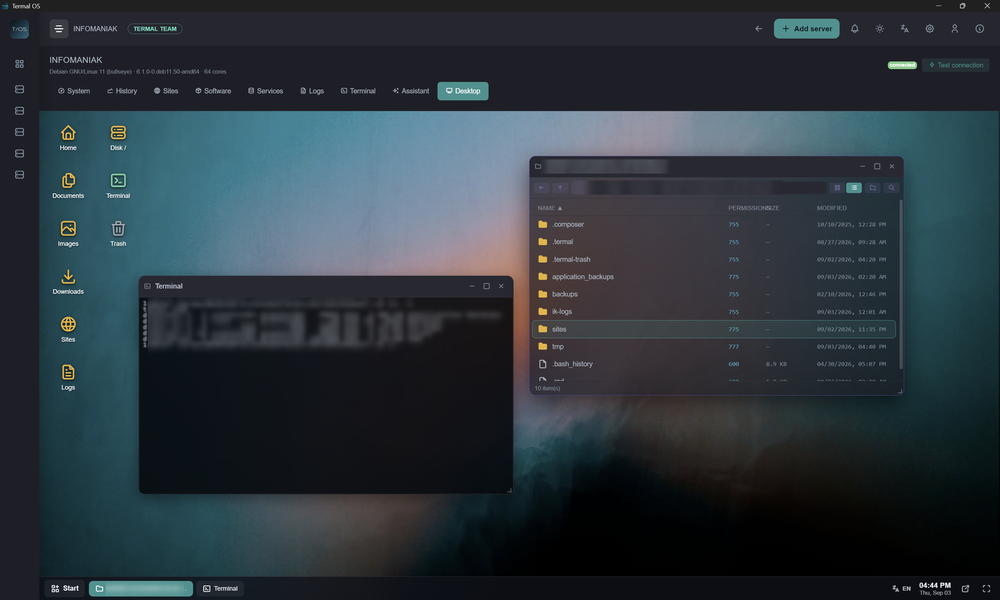Screen dimensions: 1000x600
Task: Click the fullscreen icon in the taskbar
Action: pos(986,589)
